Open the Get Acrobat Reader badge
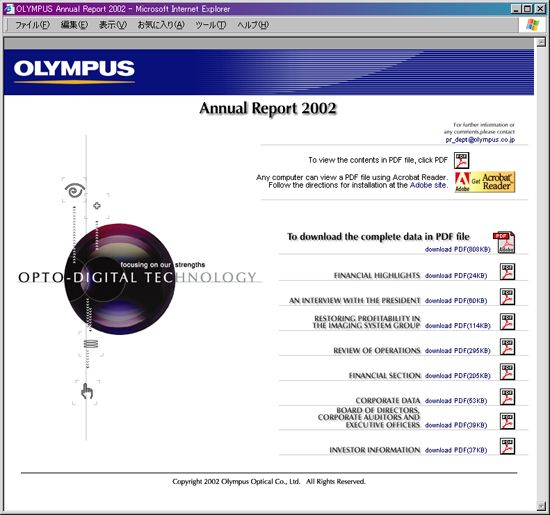Image resolution: width=550 pixels, height=515 pixels. (485, 182)
